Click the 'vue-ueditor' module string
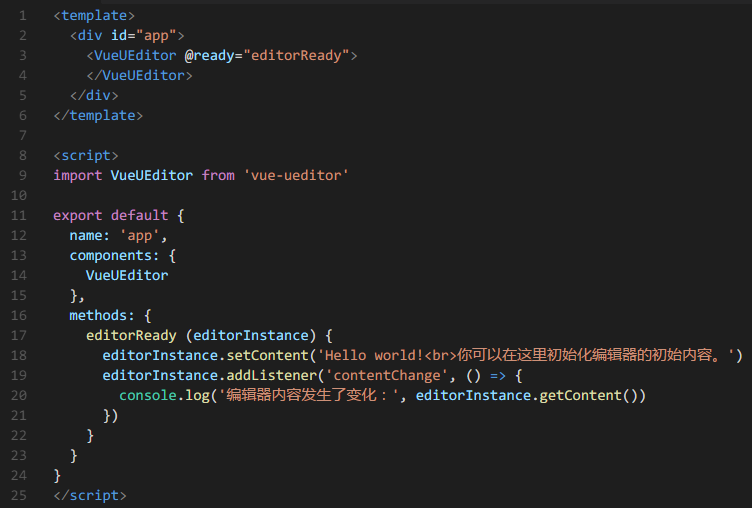This screenshot has width=752, height=508. 296,176
